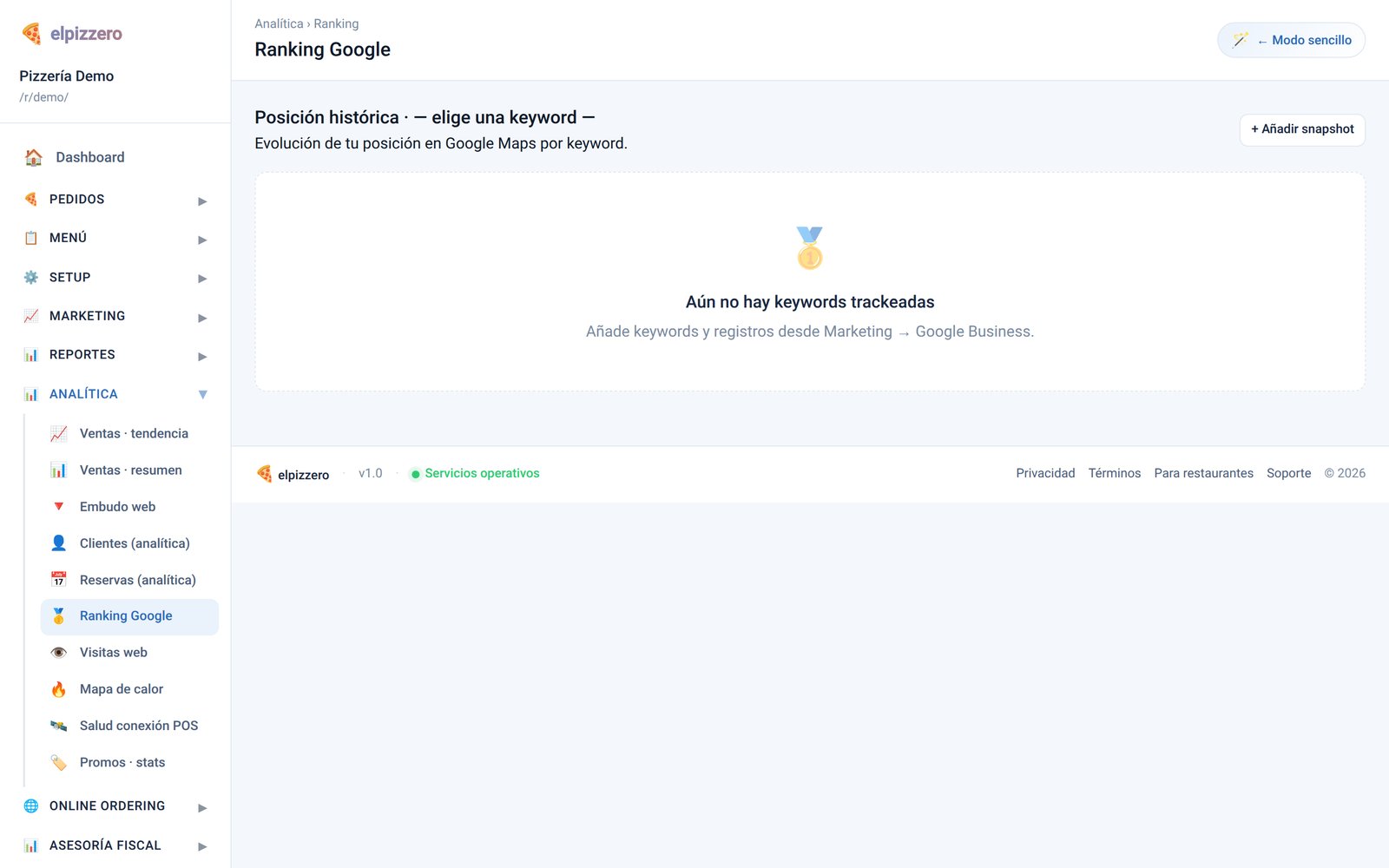1389x868 pixels.
Task: Click the Reservas calendar icon
Action: tap(58, 579)
